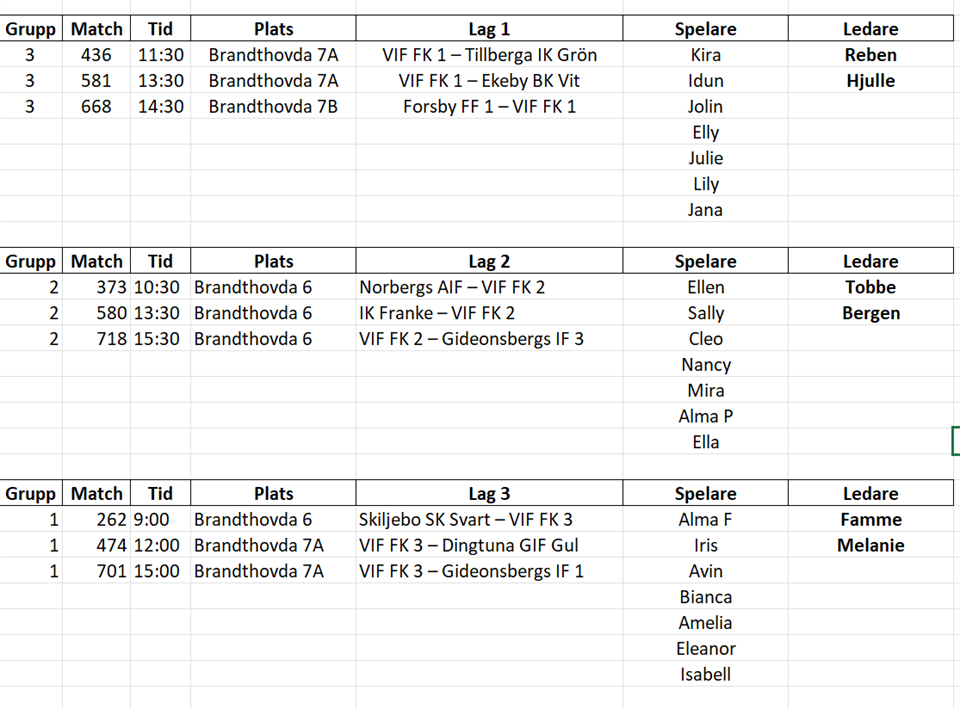
Task: Click the 'Norbergs AIF – VIF FK 2' cell
Action: point(452,287)
